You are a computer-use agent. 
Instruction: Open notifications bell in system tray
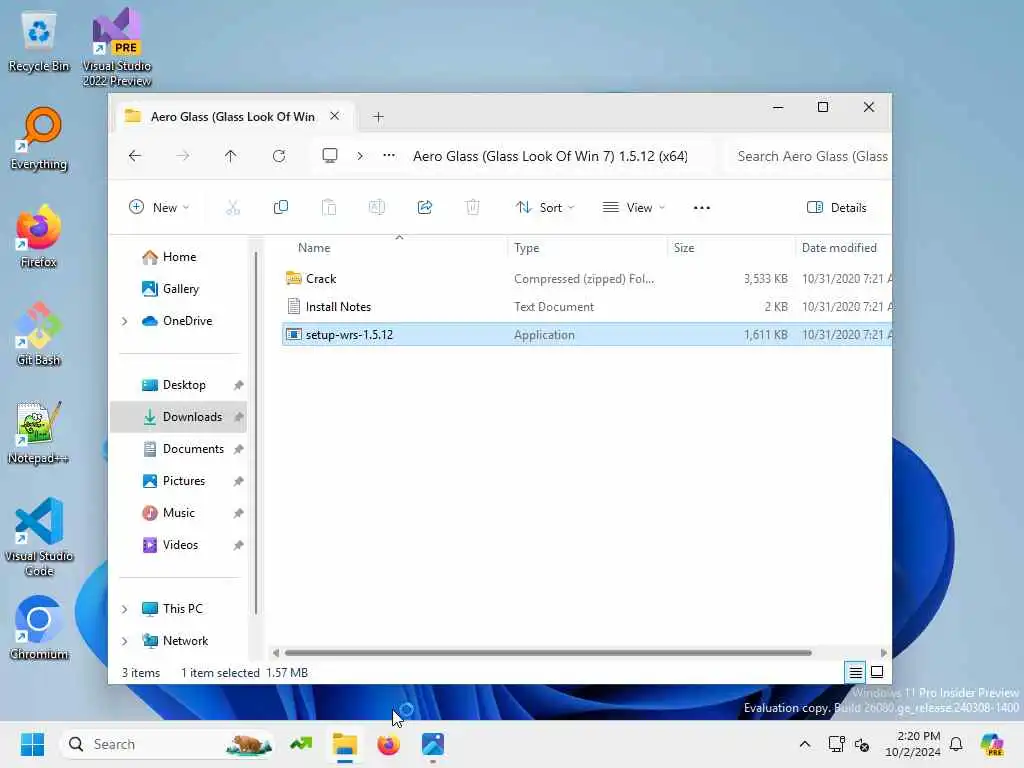tap(956, 744)
